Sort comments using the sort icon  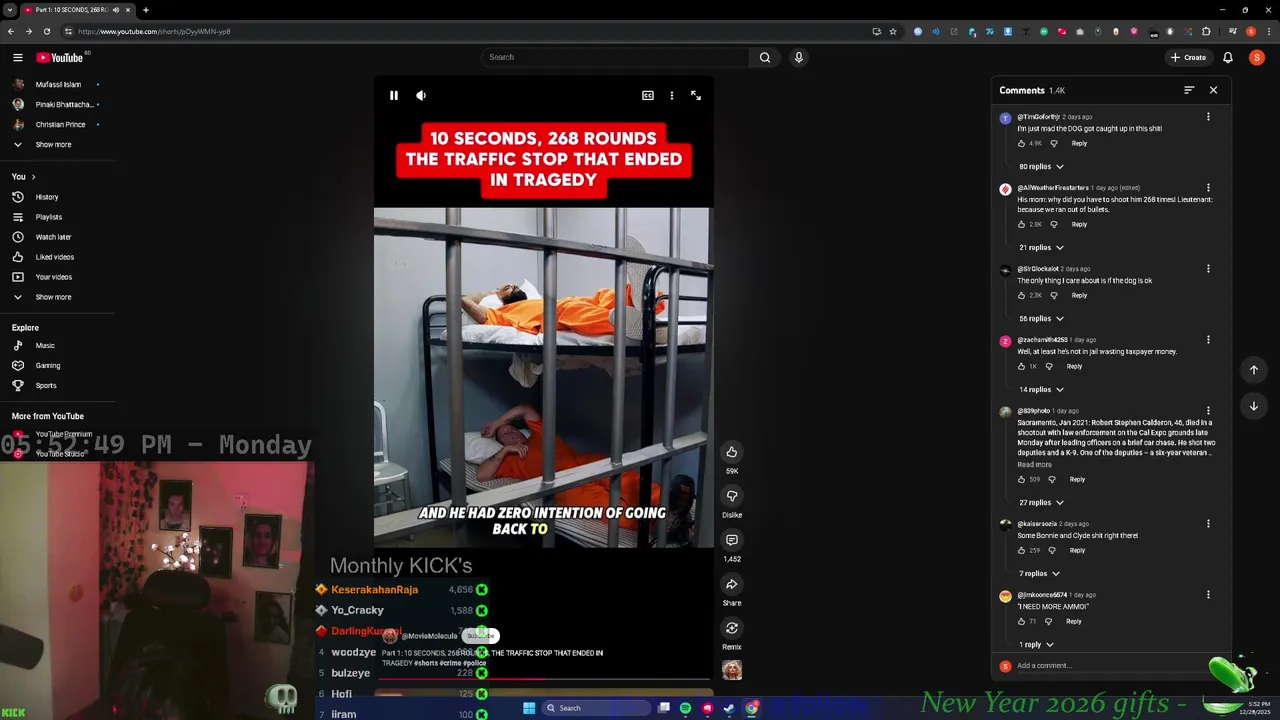(x=1189, y=90)
